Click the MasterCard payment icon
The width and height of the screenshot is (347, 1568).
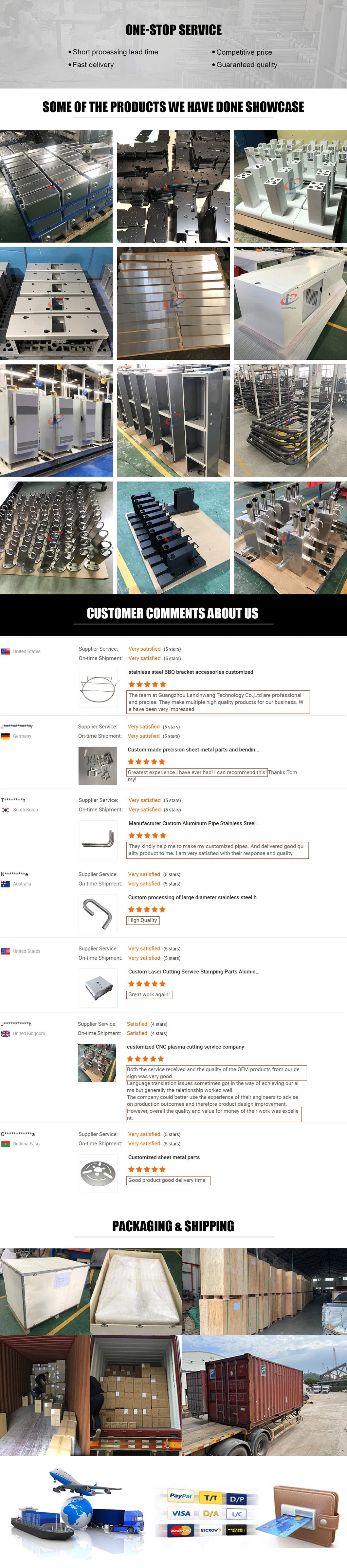pyautogui.click(x=180, y=1530)
